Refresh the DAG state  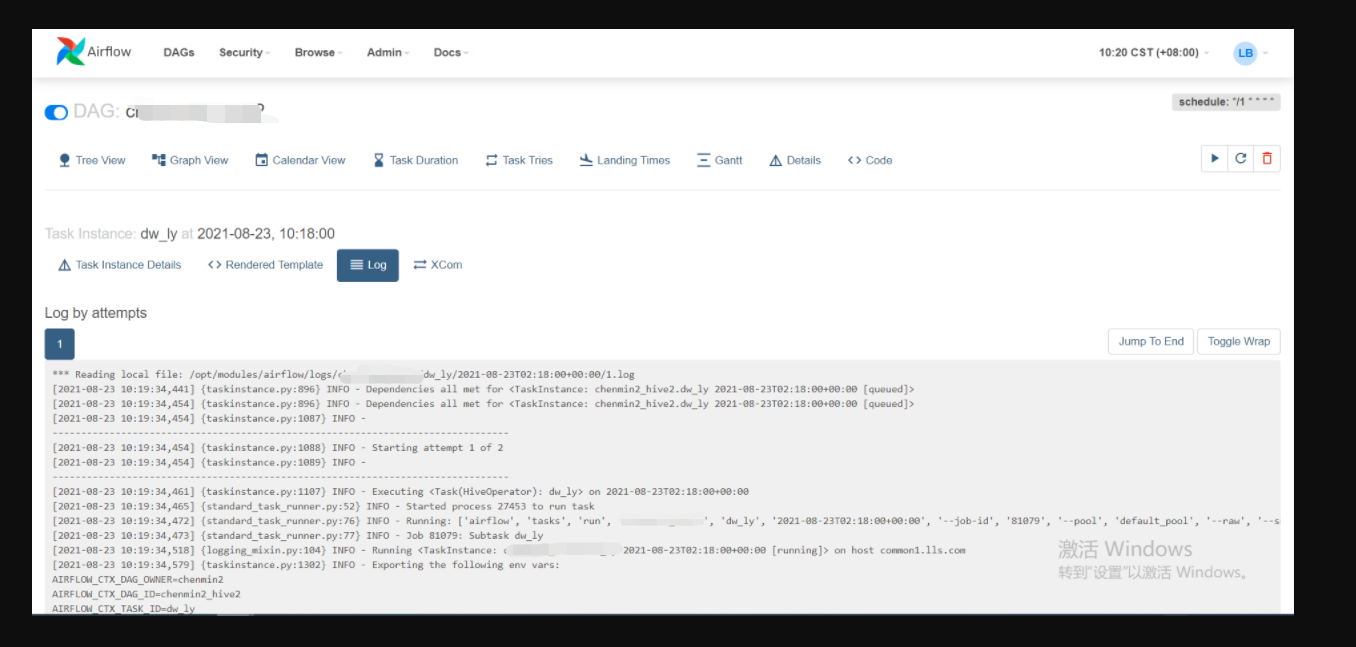1240,158
